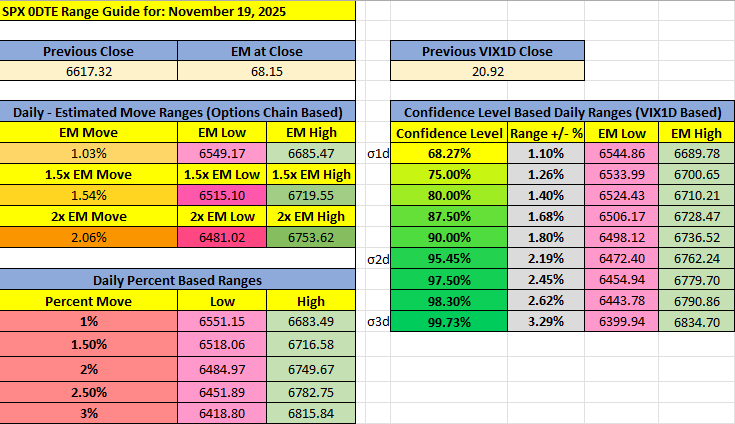Select the 6753.62 2x EM High value
The image size is (735, 424).
(311, 237)
